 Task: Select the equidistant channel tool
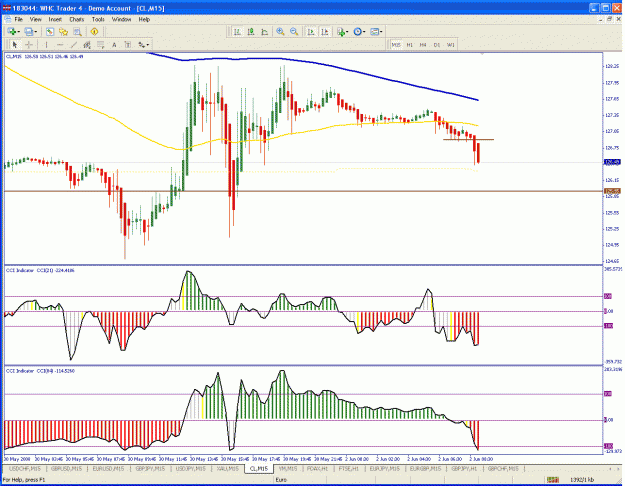tap(87, 45)
